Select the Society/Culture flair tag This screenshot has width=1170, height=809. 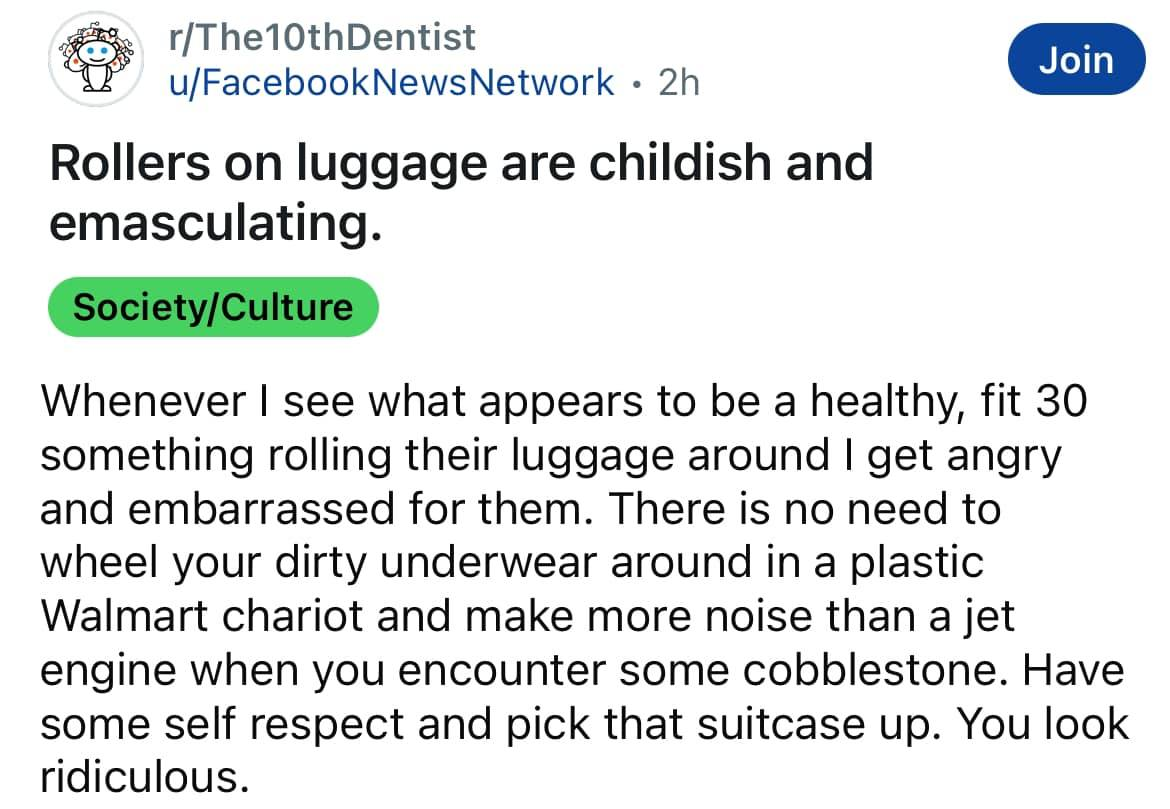tap(213, 307)
